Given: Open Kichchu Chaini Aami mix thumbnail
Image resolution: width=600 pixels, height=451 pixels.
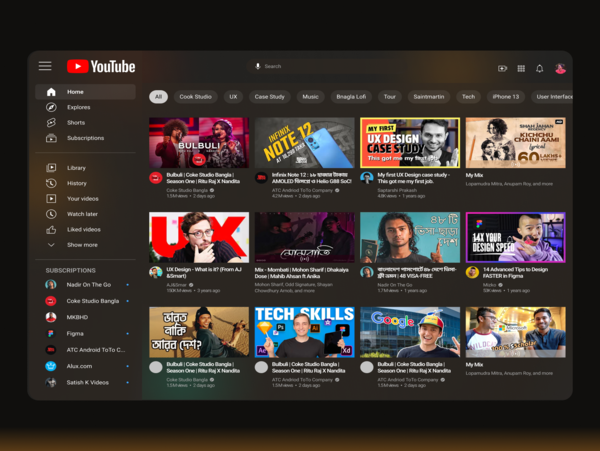Looking at the screenshot, I should [515, 143].
